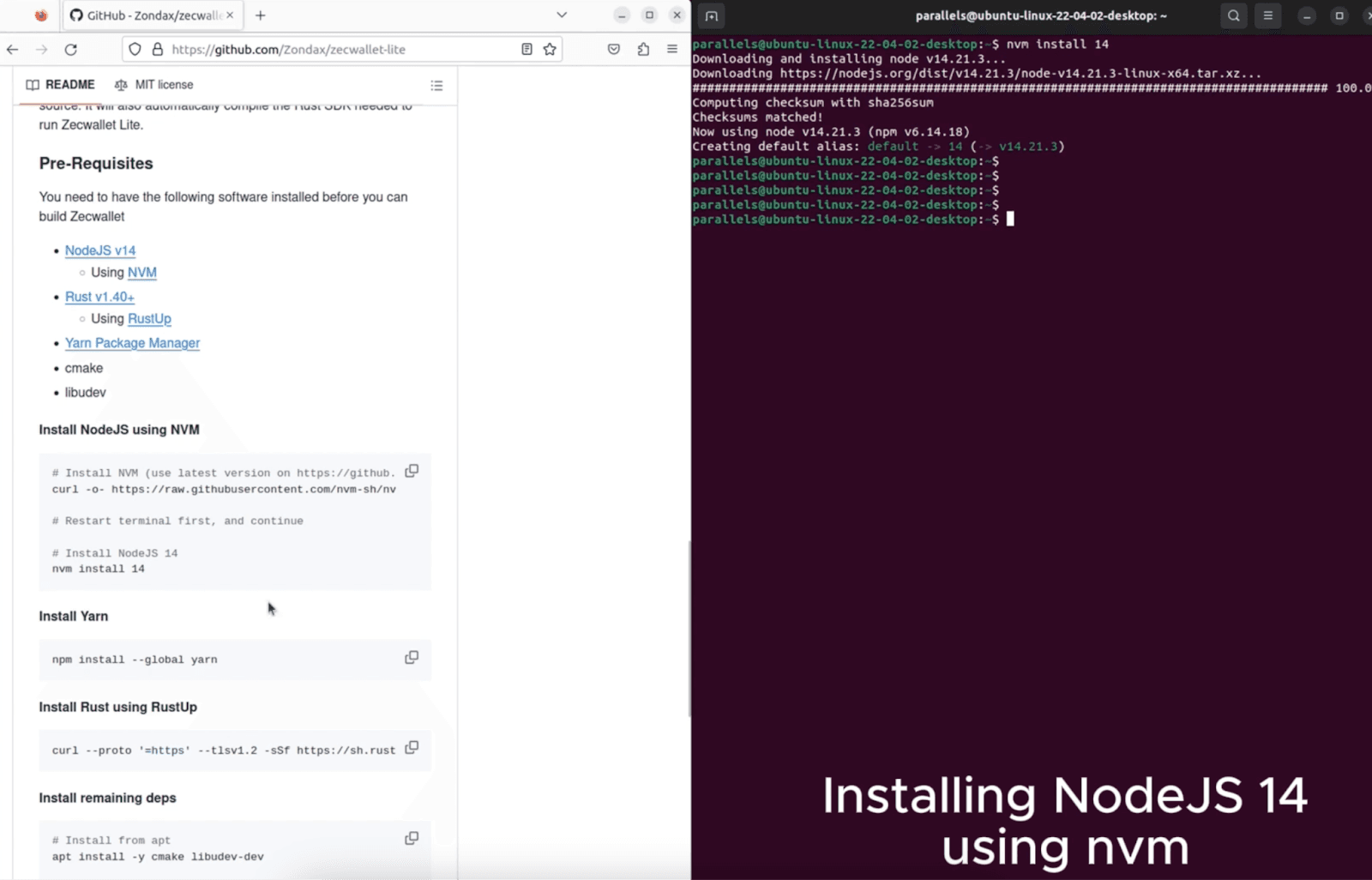
Task: Open Firefox extensions puzzle icon
Action: [643, 50]
